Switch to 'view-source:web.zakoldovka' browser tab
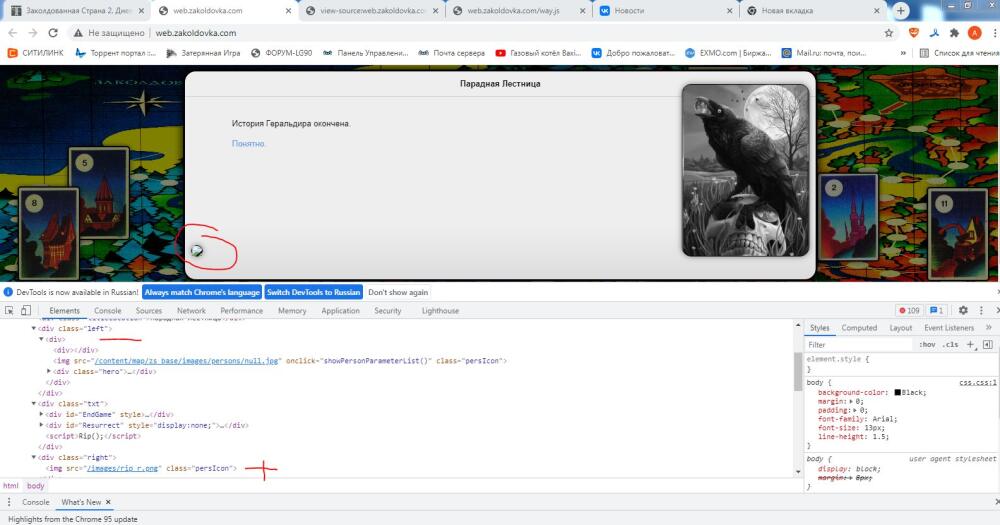Viewport: 1000px width, 525px height. pyautogui.click(x=372, y=11)
